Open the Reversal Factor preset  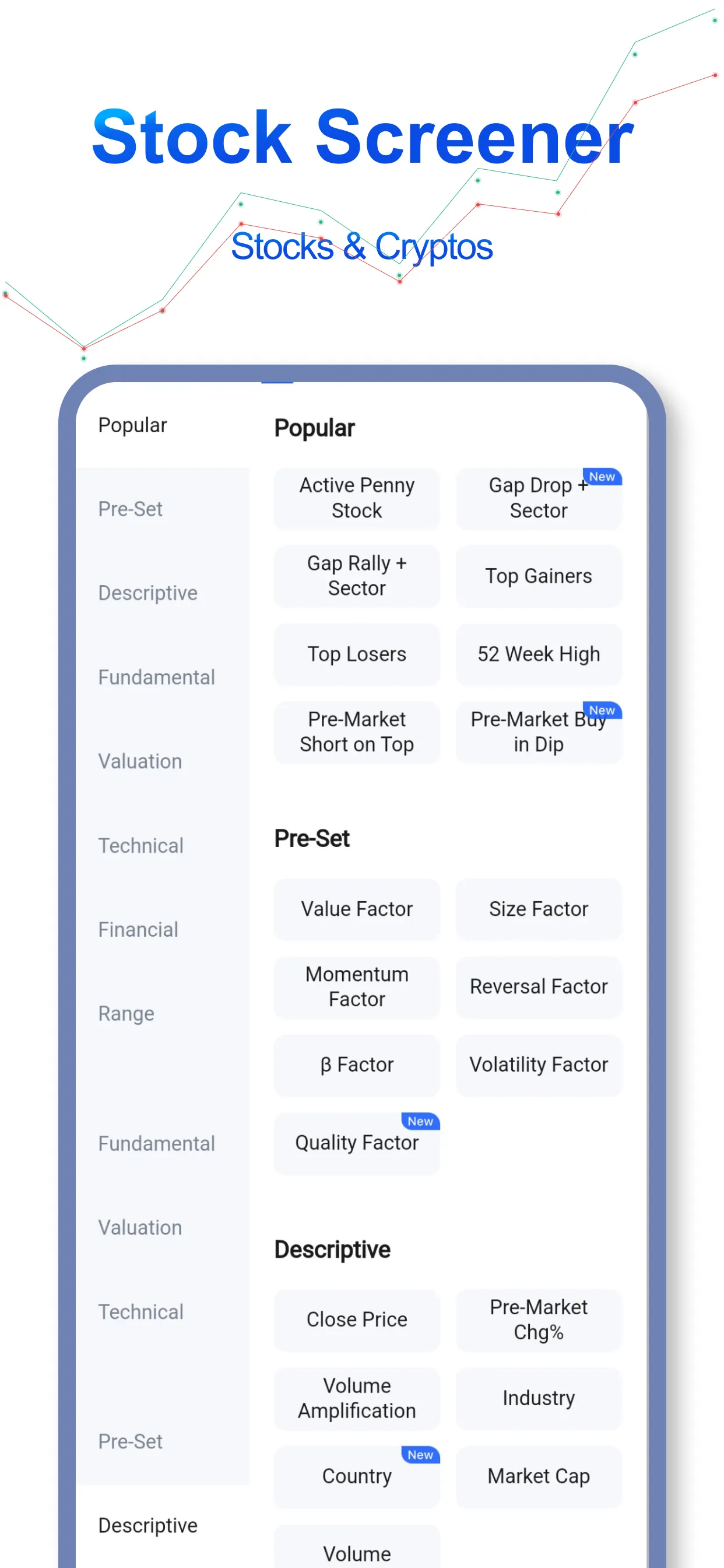pos(538,986)
